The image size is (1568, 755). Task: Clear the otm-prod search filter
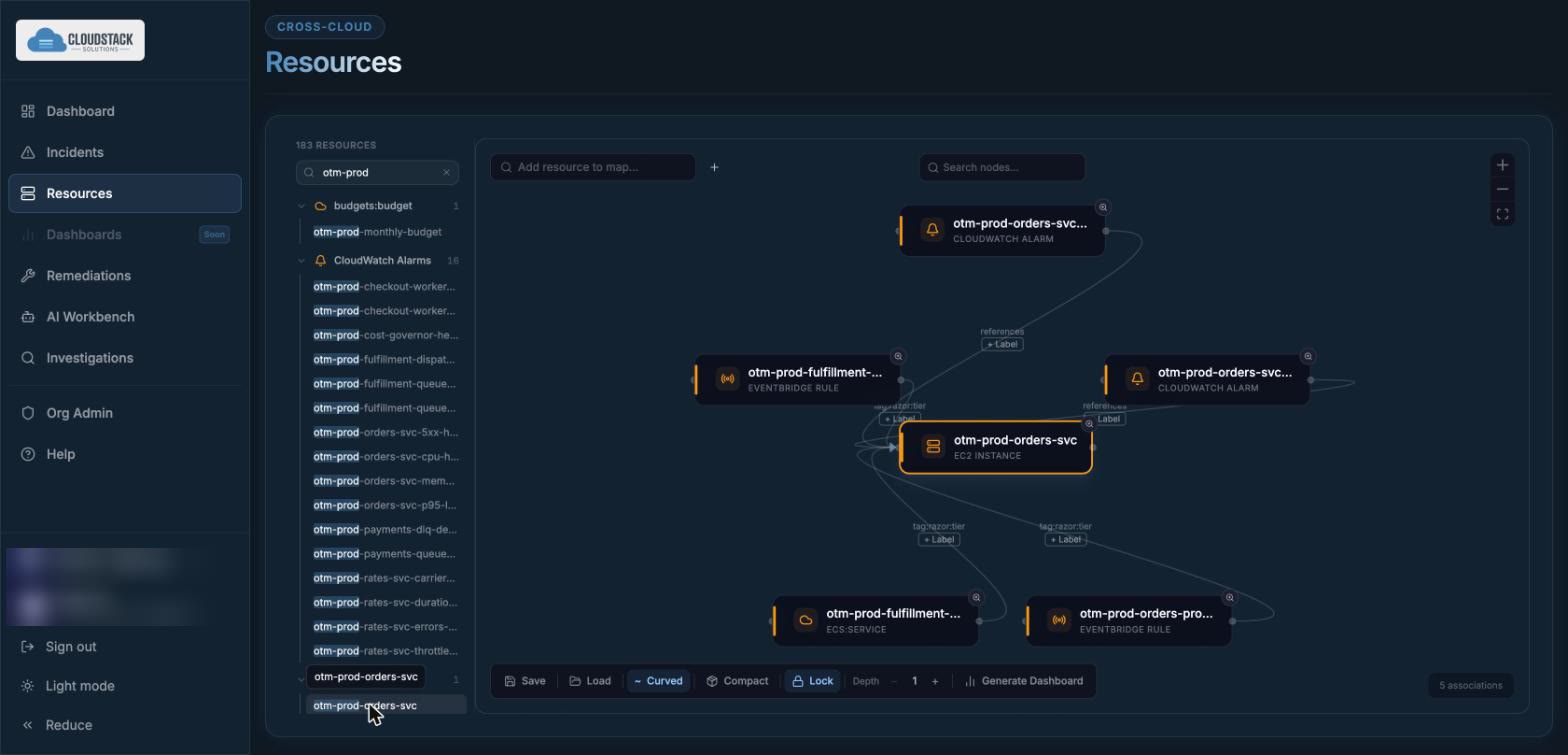446,172
